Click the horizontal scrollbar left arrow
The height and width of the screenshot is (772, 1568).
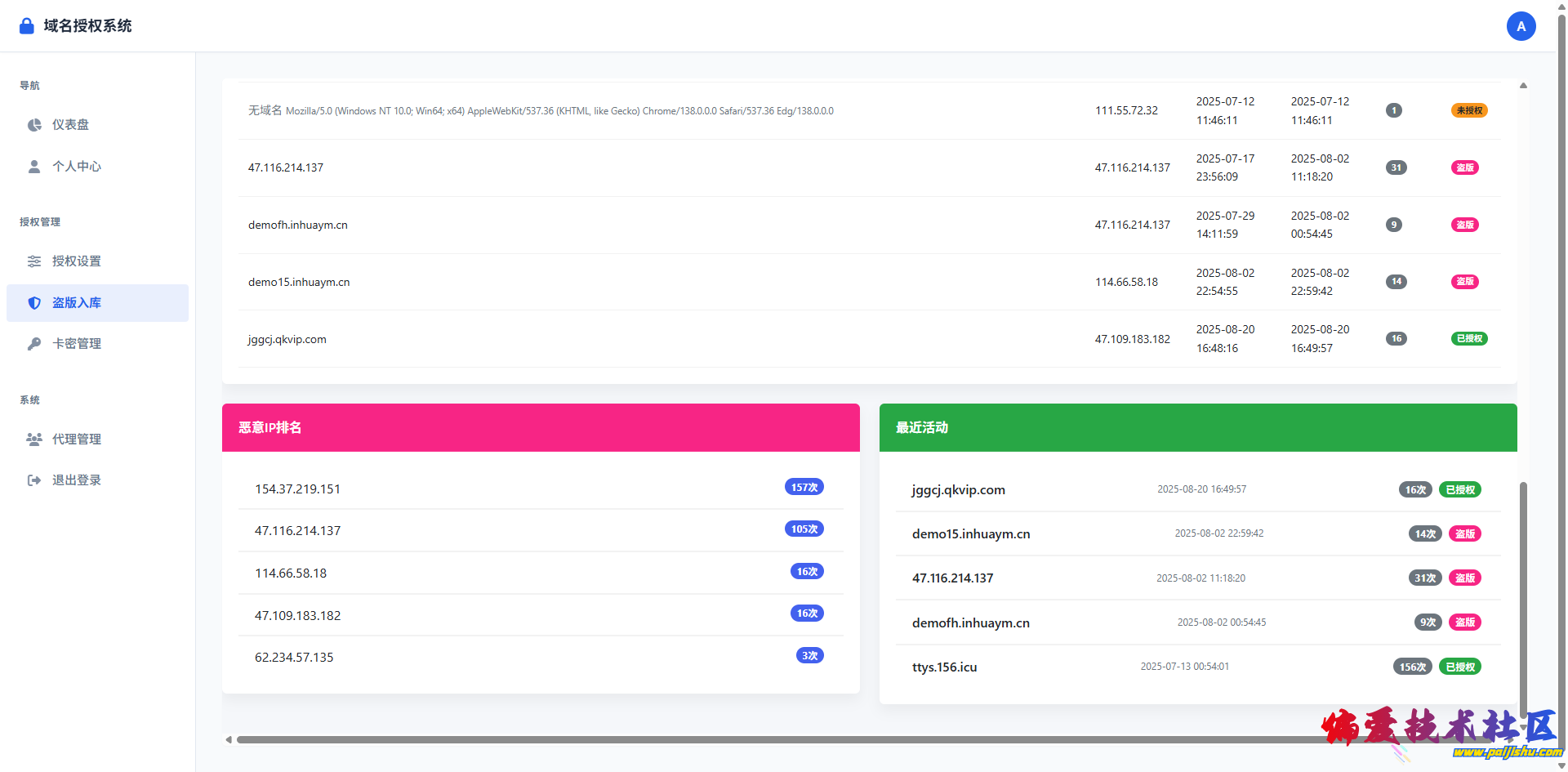[229, 740]
